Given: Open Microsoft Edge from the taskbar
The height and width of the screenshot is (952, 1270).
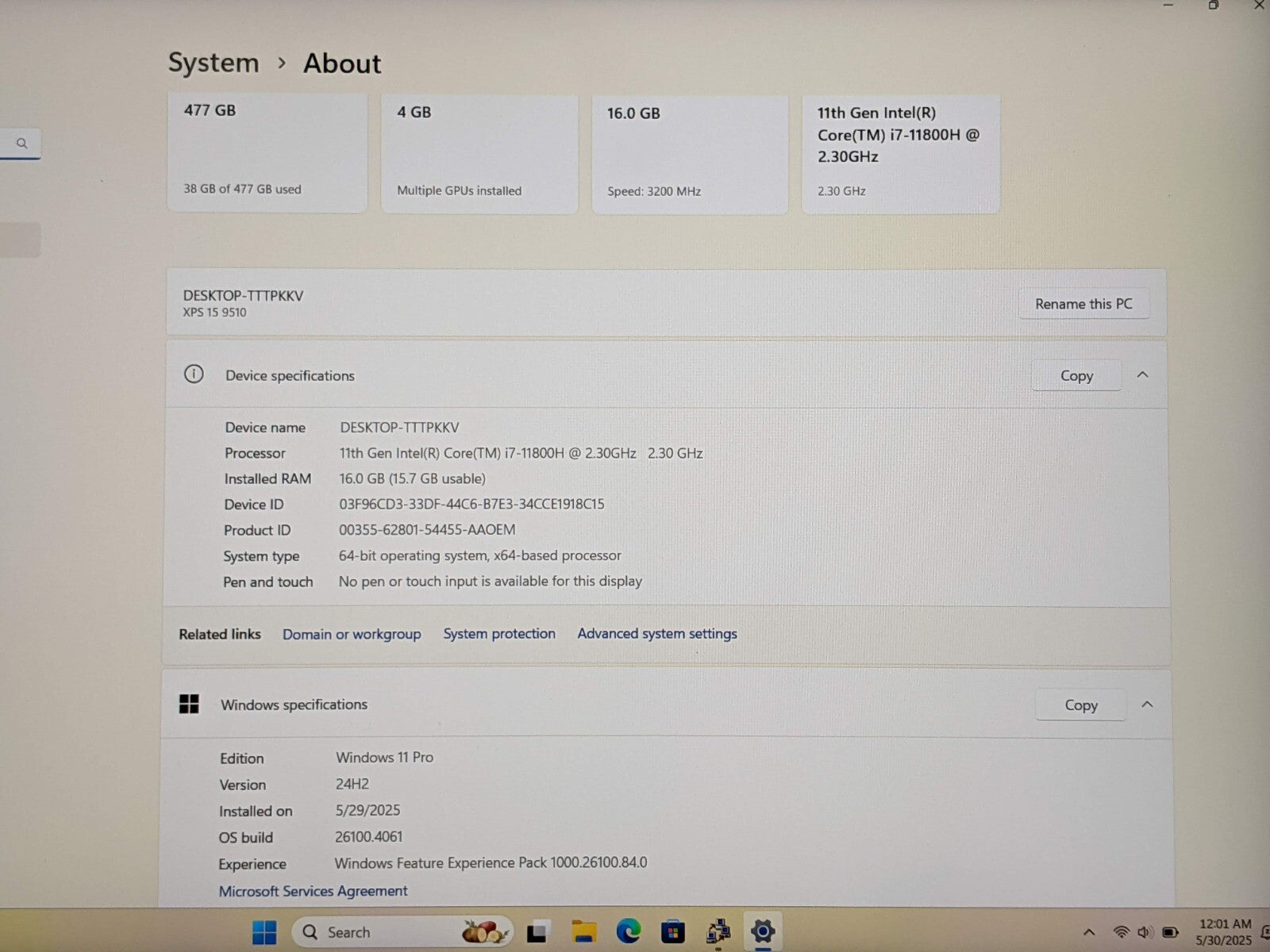Looking at the screenshot, I should pos(628,931).
